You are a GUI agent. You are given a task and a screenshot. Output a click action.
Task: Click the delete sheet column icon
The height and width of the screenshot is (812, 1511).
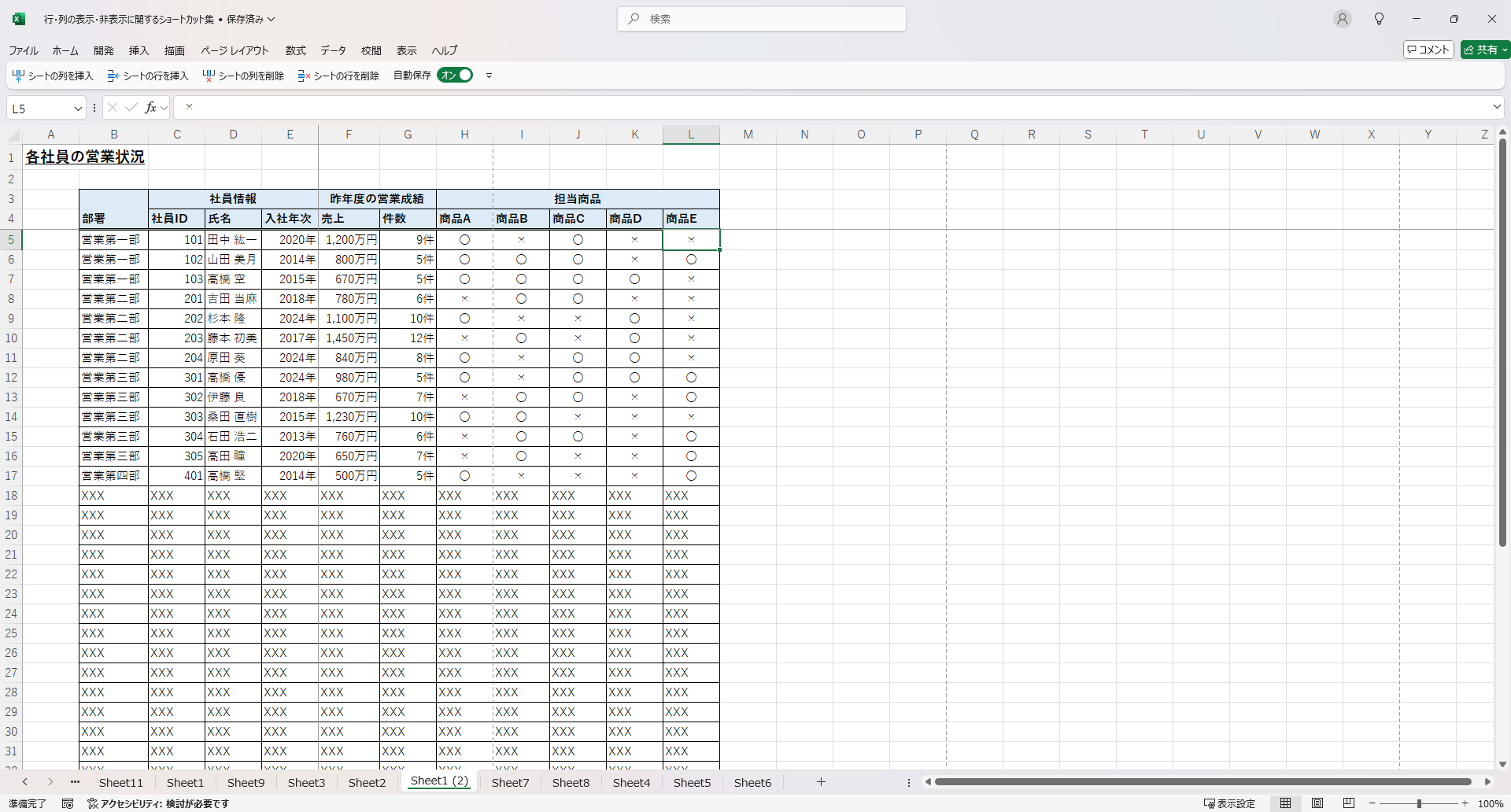click(x=209, y=76)
